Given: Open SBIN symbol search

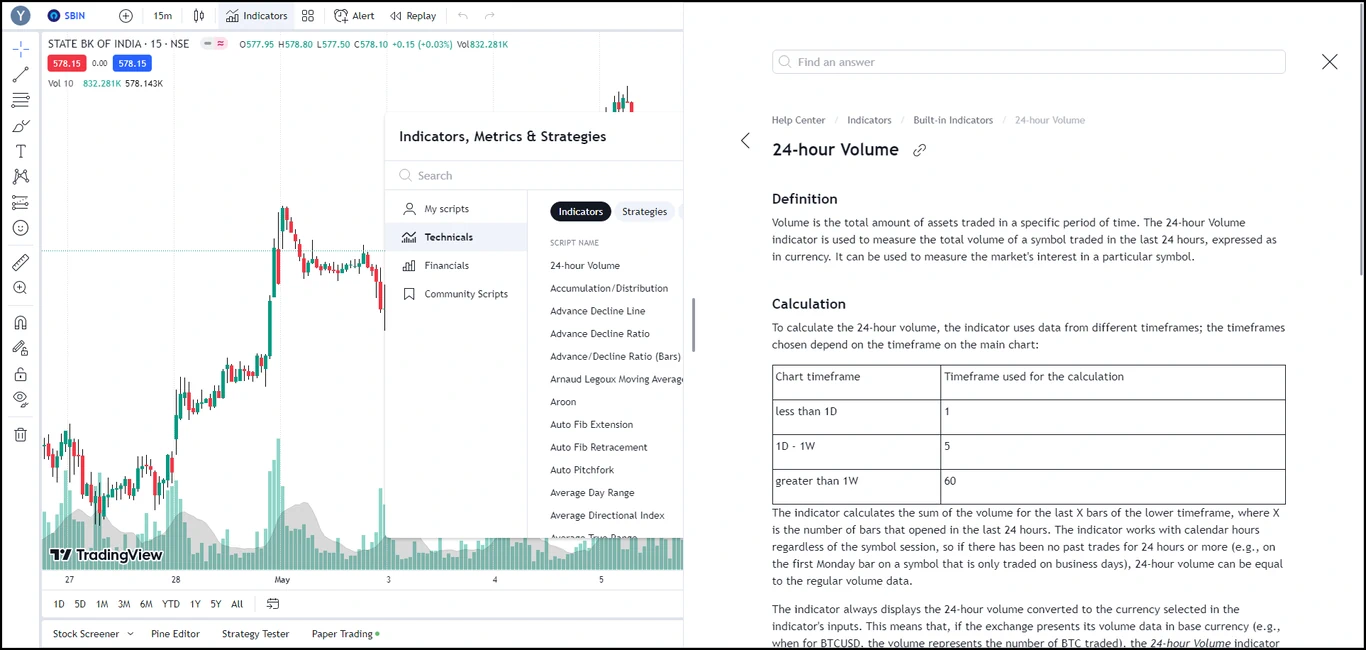Looking at the screenshot, I should click(67, 16).
